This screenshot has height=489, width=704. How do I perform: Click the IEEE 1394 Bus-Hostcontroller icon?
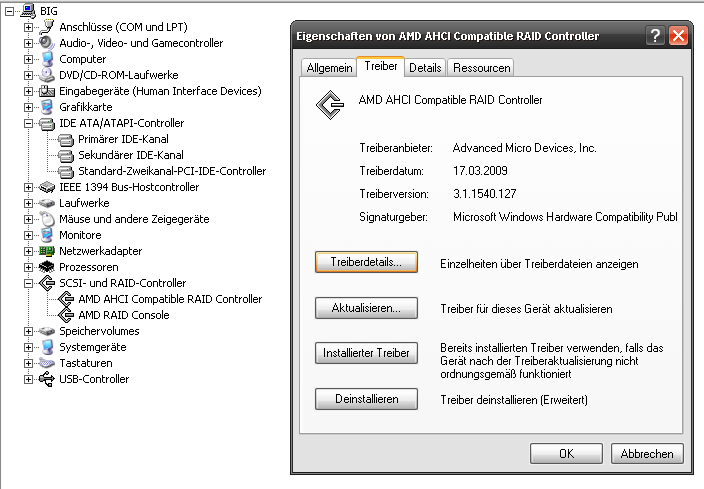[x=47, y=187]
